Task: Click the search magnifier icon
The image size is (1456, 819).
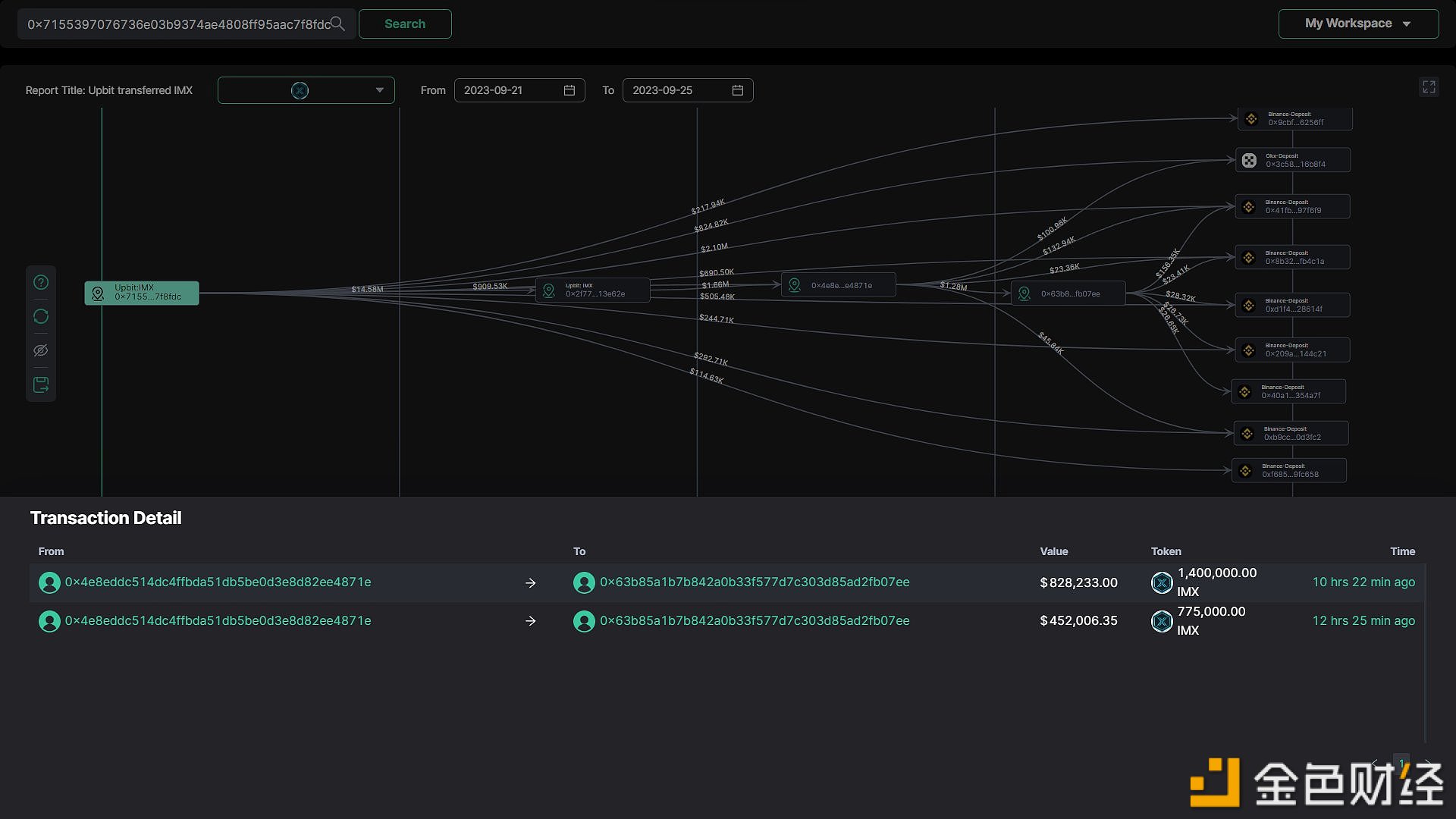Action: coord(338,24)
